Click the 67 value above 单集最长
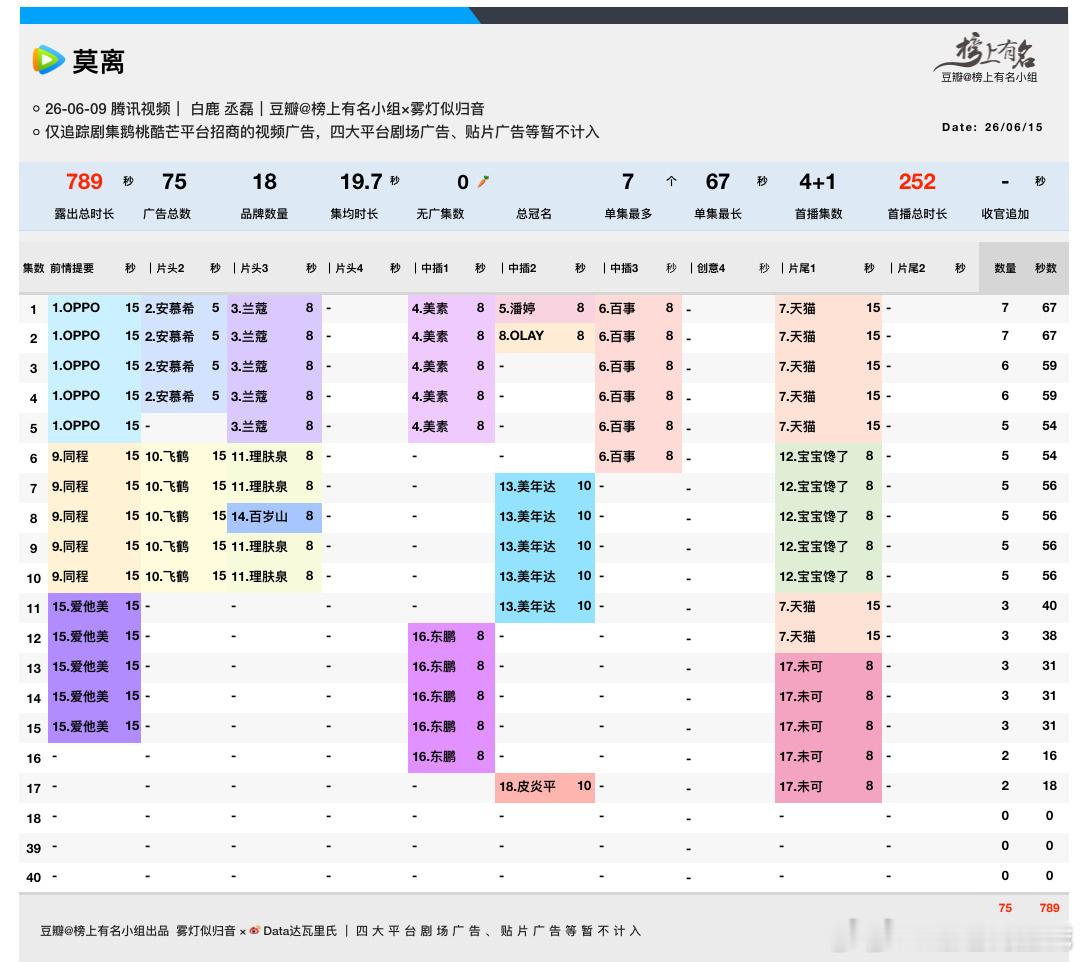This screenshot has width=1083, height=962. point(717,182)
